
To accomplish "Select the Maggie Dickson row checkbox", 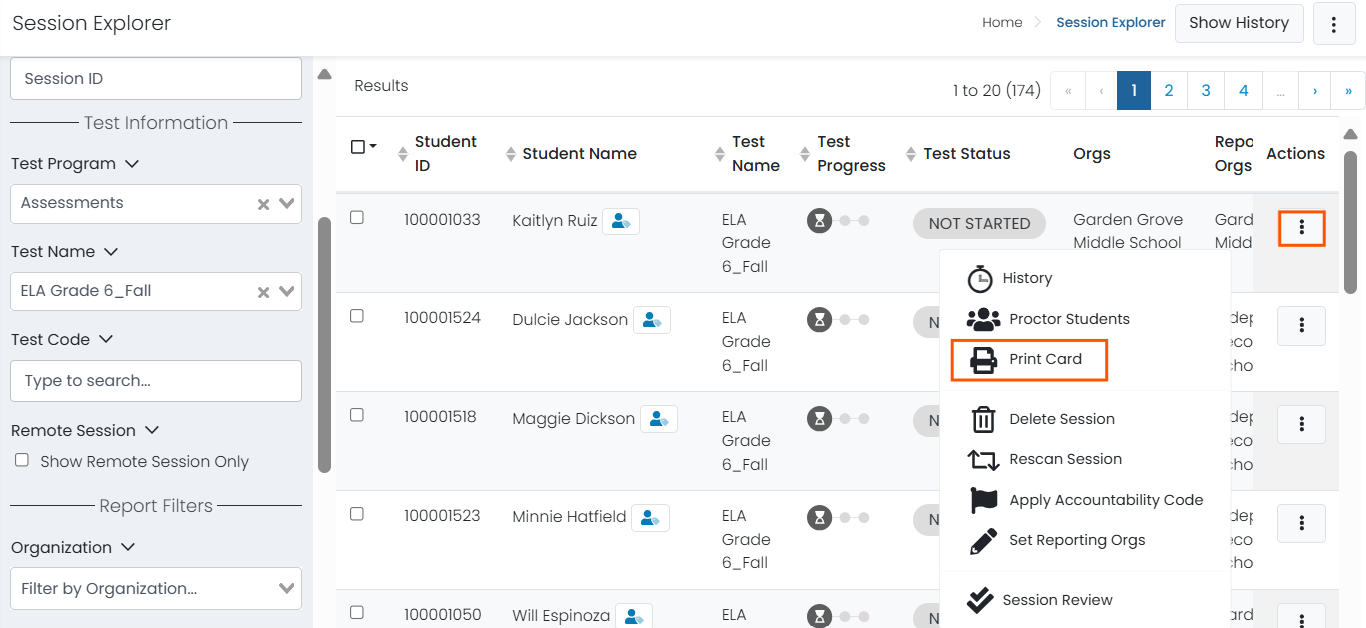I will click(357, 415).
